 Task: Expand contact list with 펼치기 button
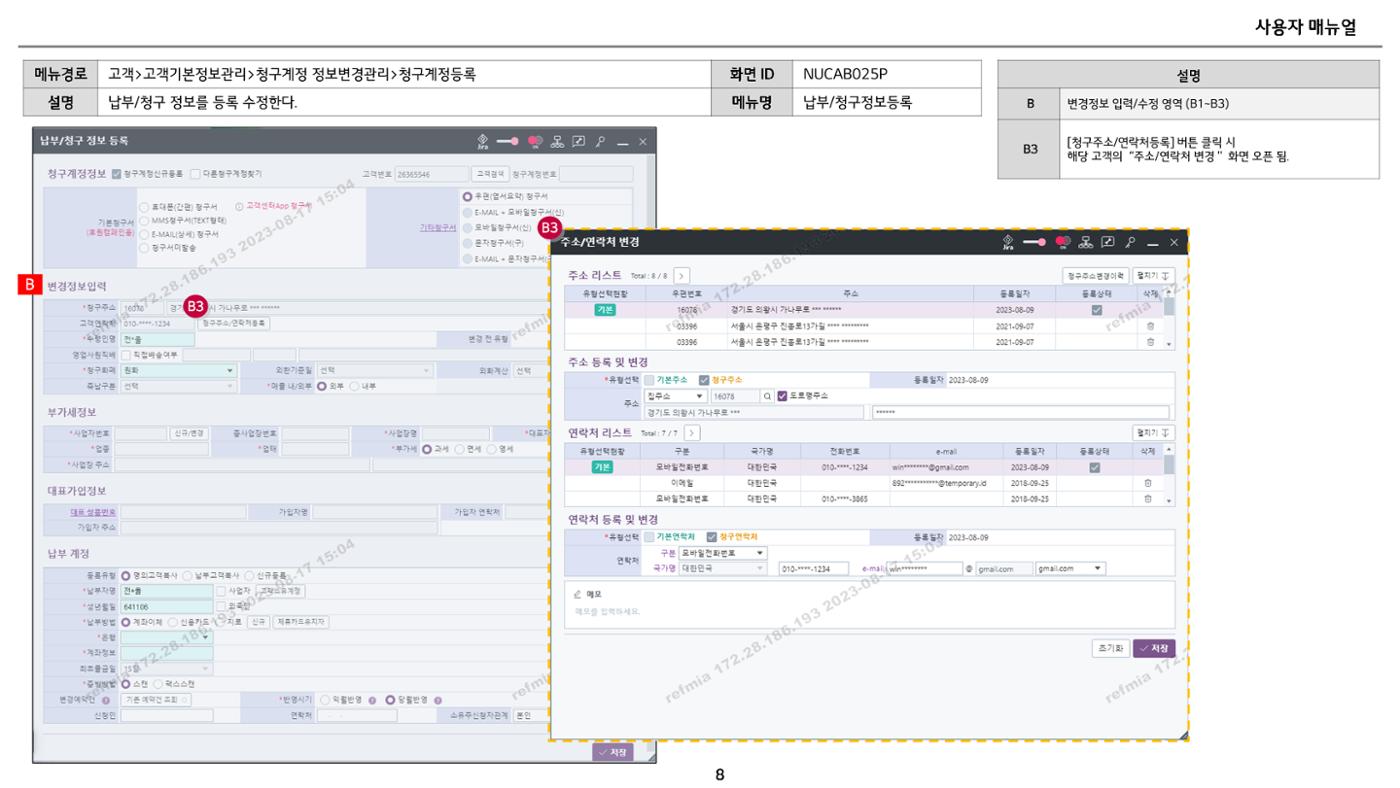pyautogui.click(x=1155, y=432)
